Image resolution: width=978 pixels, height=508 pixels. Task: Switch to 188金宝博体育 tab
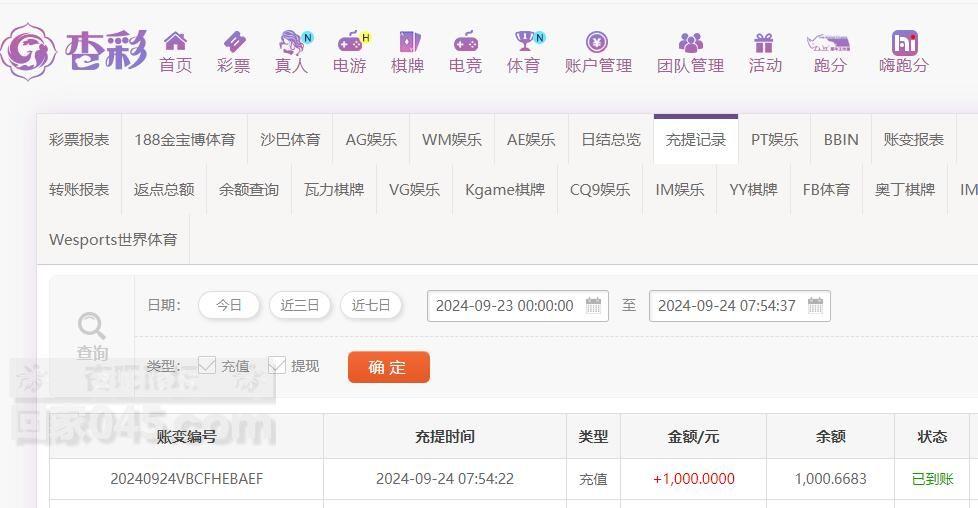(x=185, y=140)
